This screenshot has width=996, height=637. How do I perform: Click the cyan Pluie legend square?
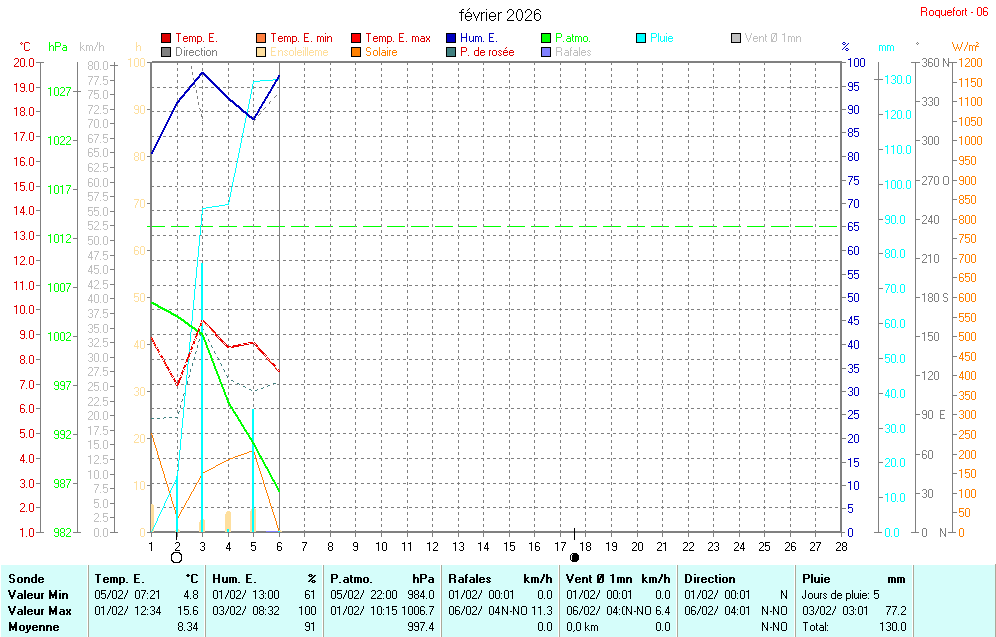641,39
